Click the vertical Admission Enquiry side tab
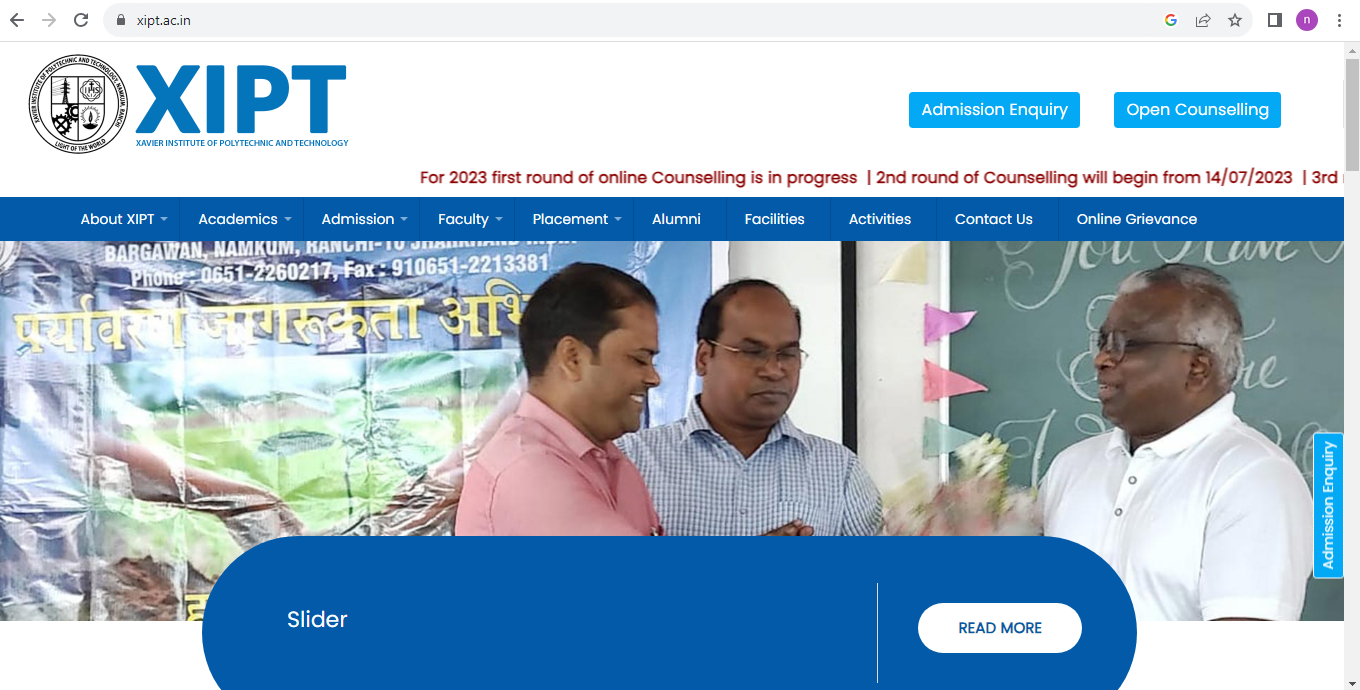Screen dimensions: 1360x690 1328,506
